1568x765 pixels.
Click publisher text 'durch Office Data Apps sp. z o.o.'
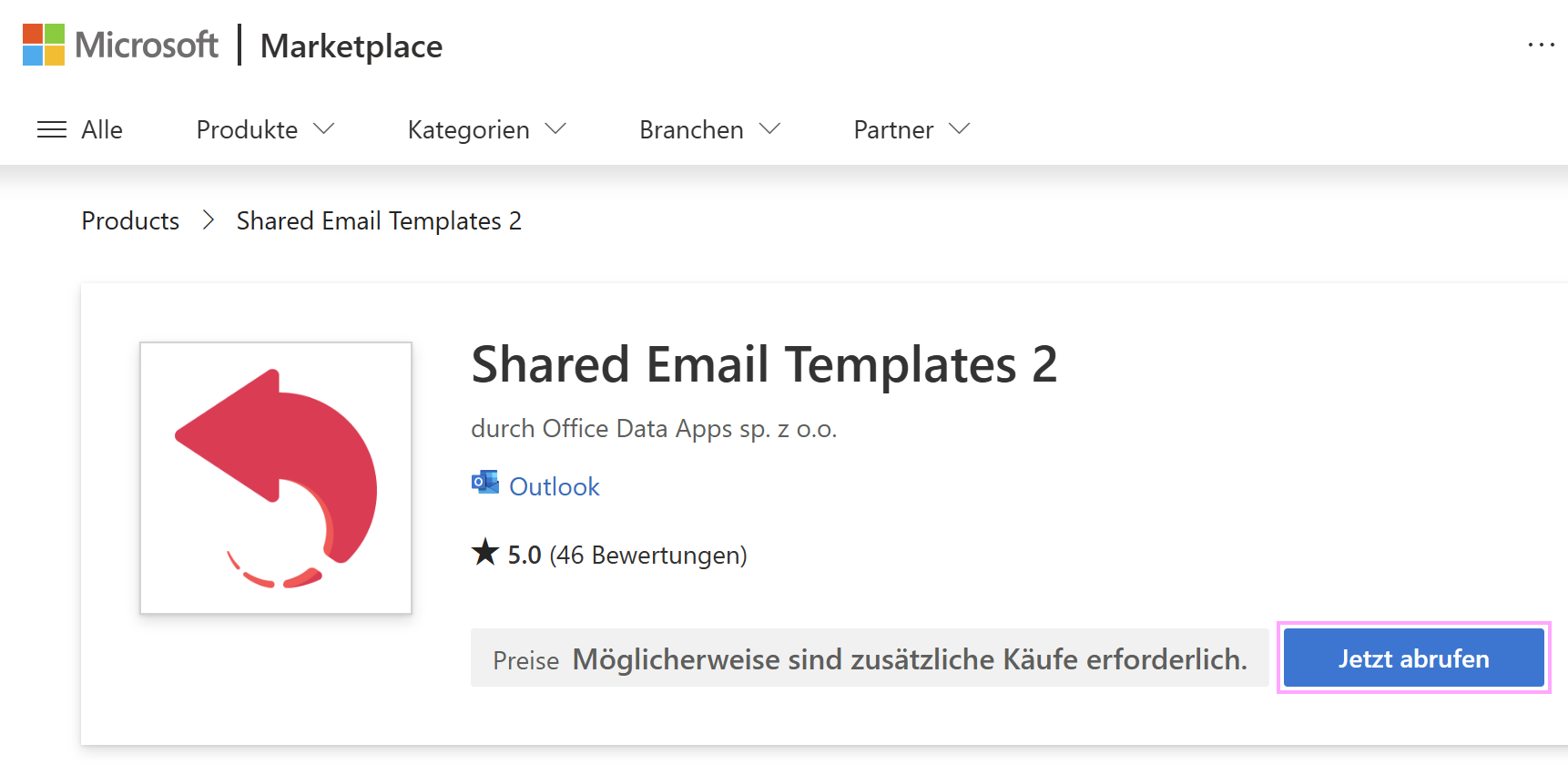654,428
